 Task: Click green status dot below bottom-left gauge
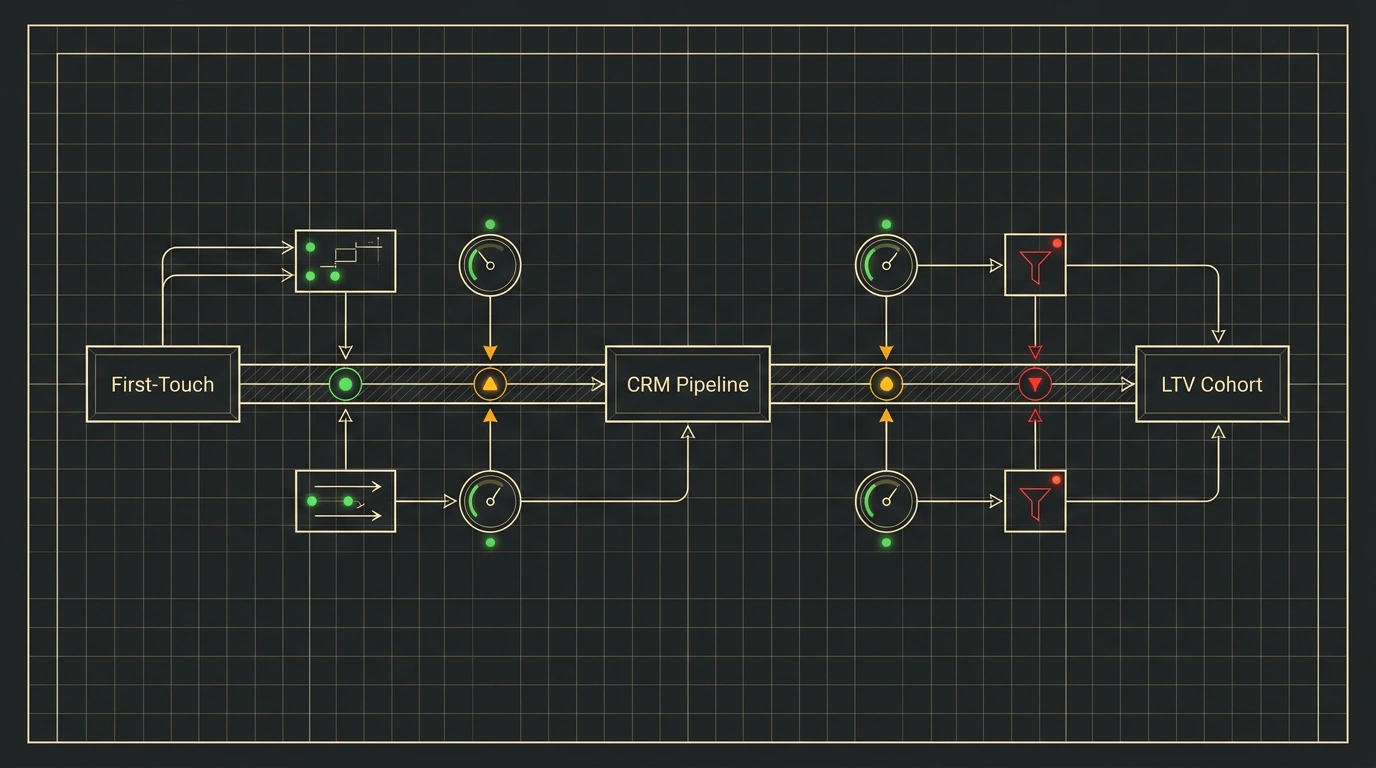click(490, 542)
